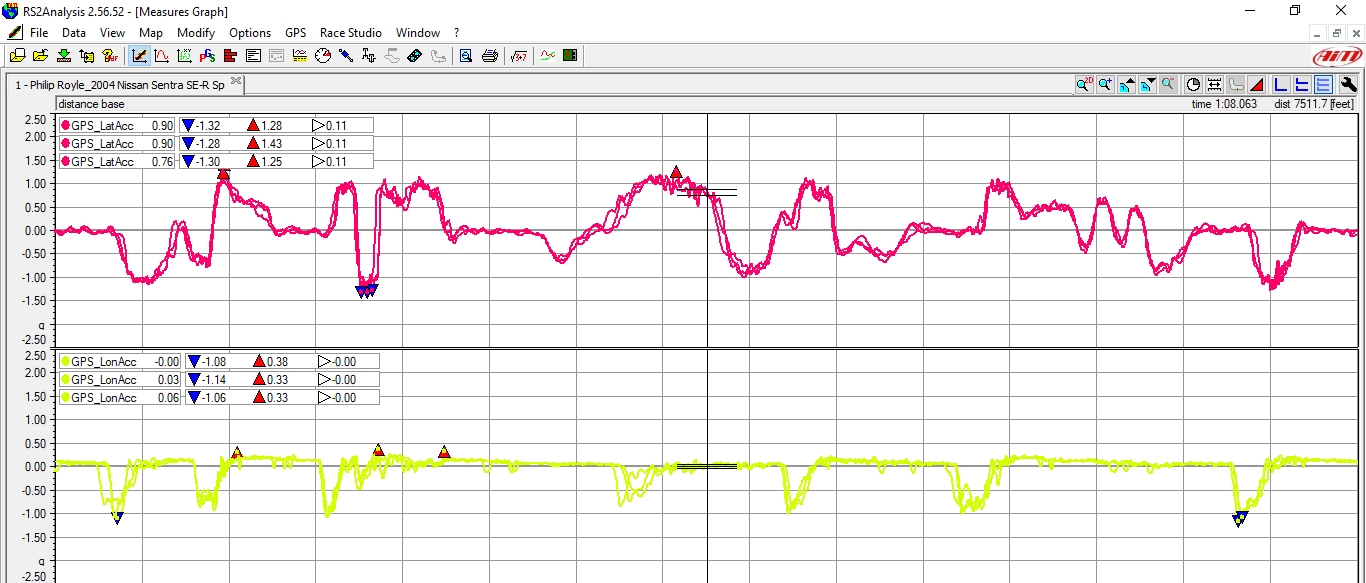The image size is (1366, 583).
Task: Click pink swatch of GPS_LatAcc 0.76 row
Action: point(66,161)
